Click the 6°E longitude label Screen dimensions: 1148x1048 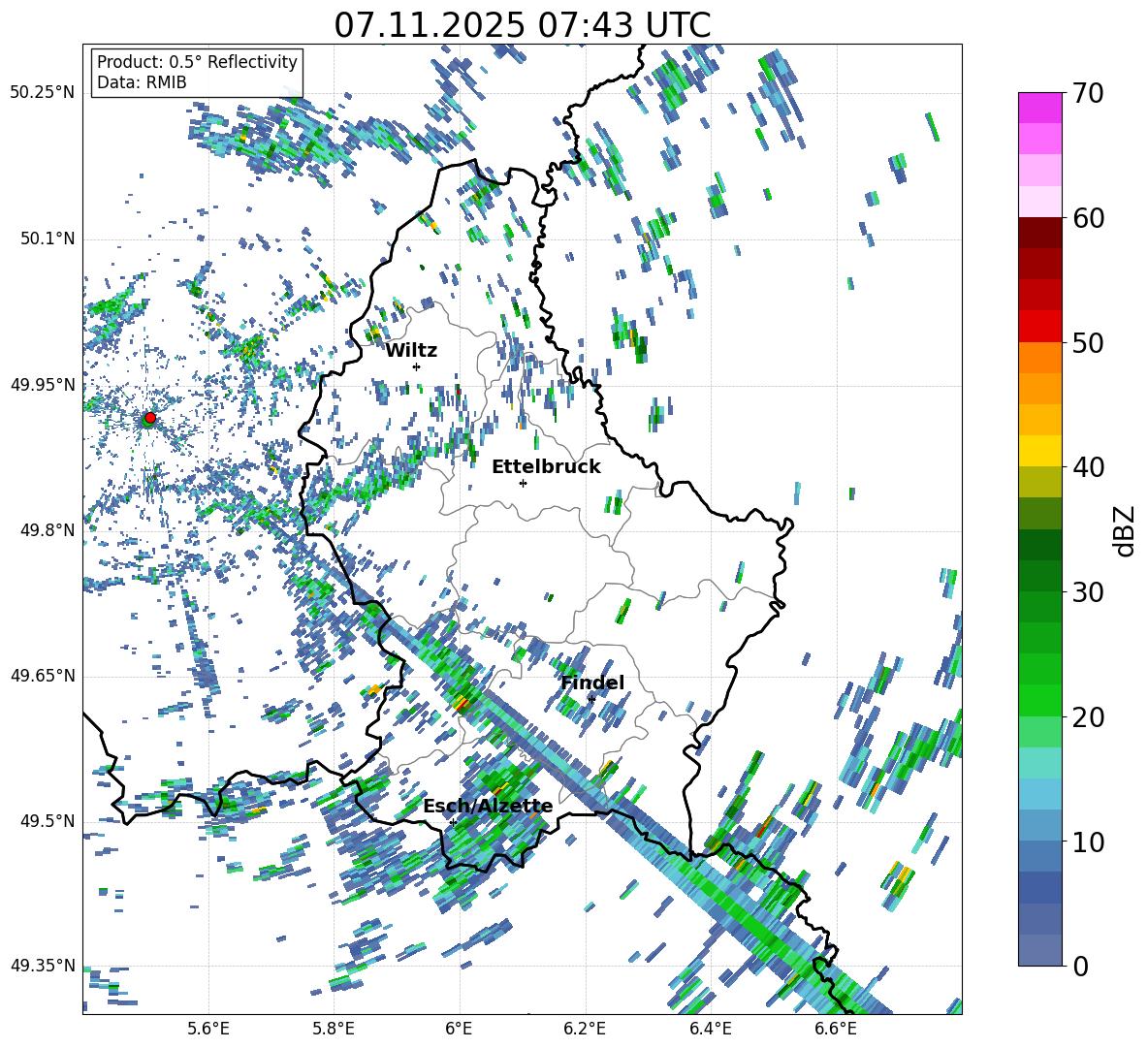pos(459,1029)
